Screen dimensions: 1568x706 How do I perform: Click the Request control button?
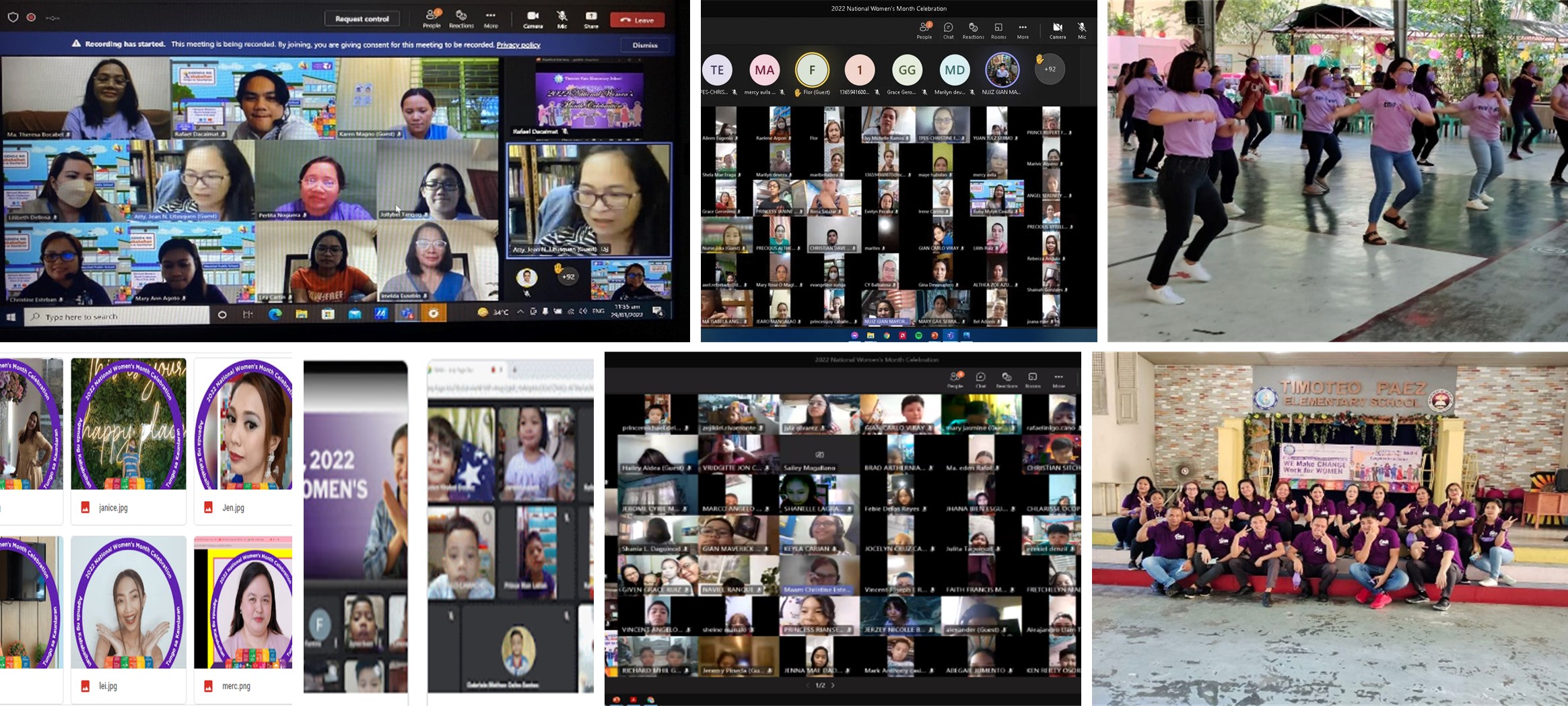click(362, 19)
